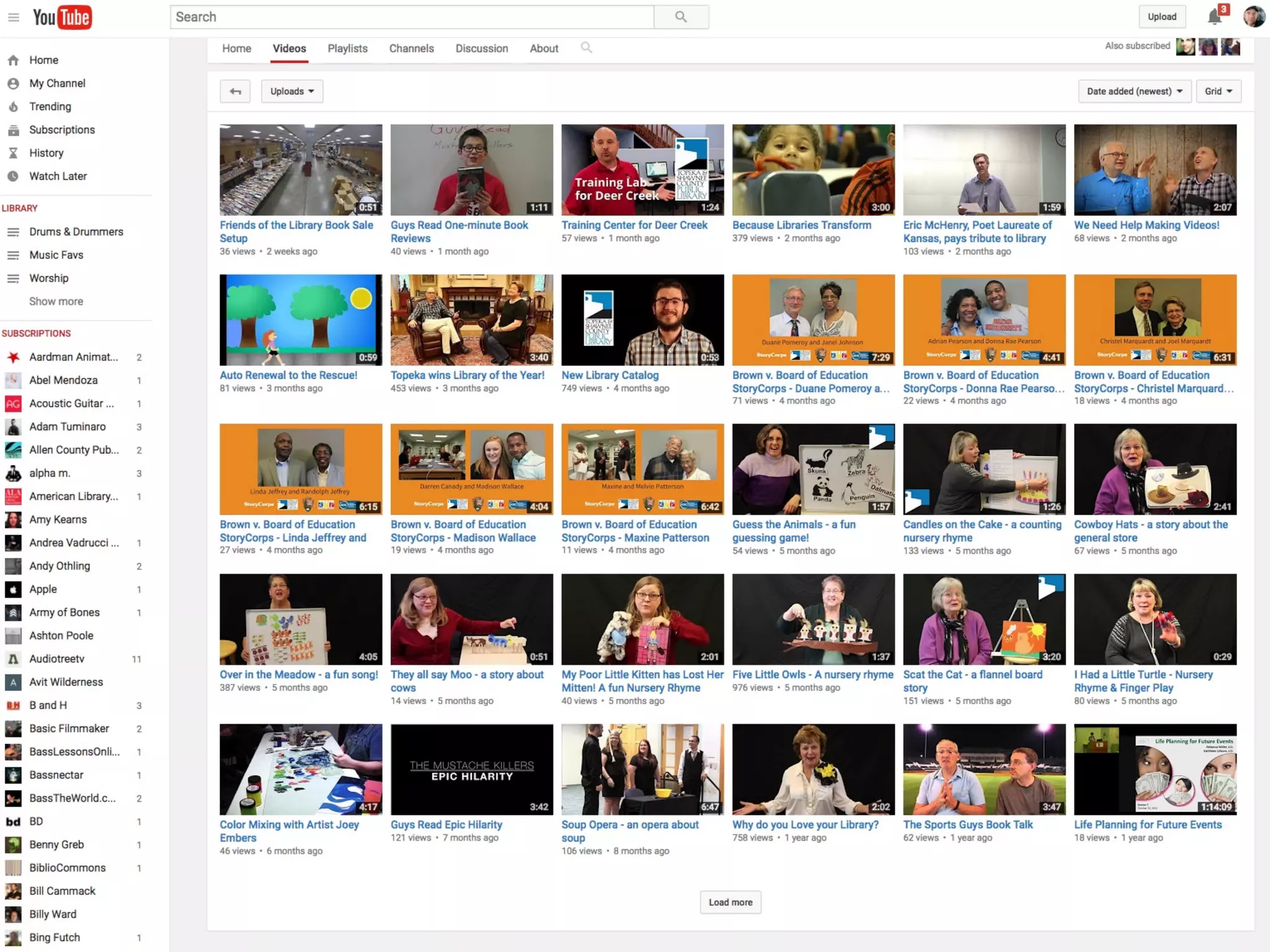
Task: Click the Auto Renewal to the Rescue thumbnail
Action: tap(301, 320)
